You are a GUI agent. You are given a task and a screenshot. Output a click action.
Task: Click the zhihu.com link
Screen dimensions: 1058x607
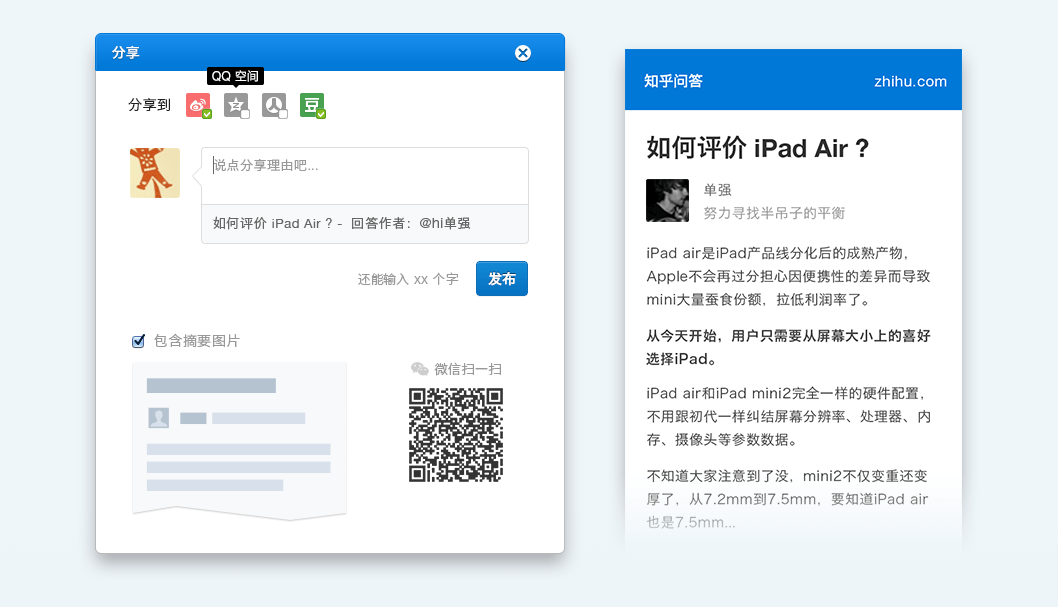pyautogui.click(x=910, y=81)
